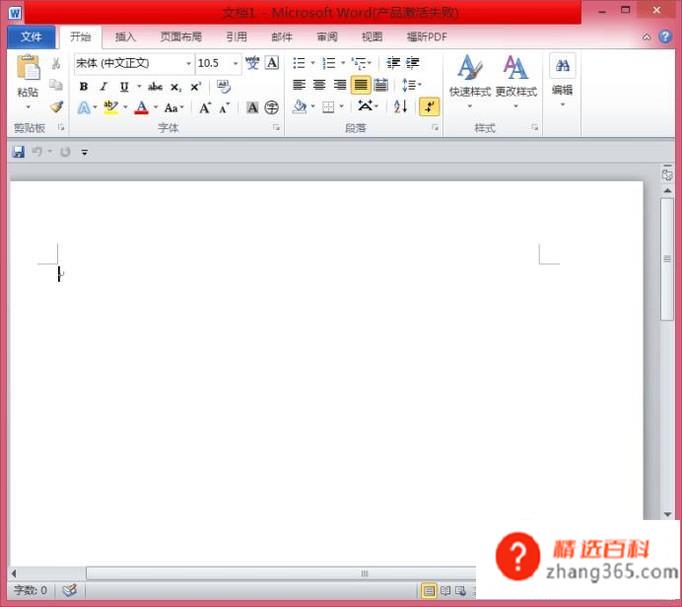
Task: Switch to References (引用) tab
Action: tap(237, 37)
